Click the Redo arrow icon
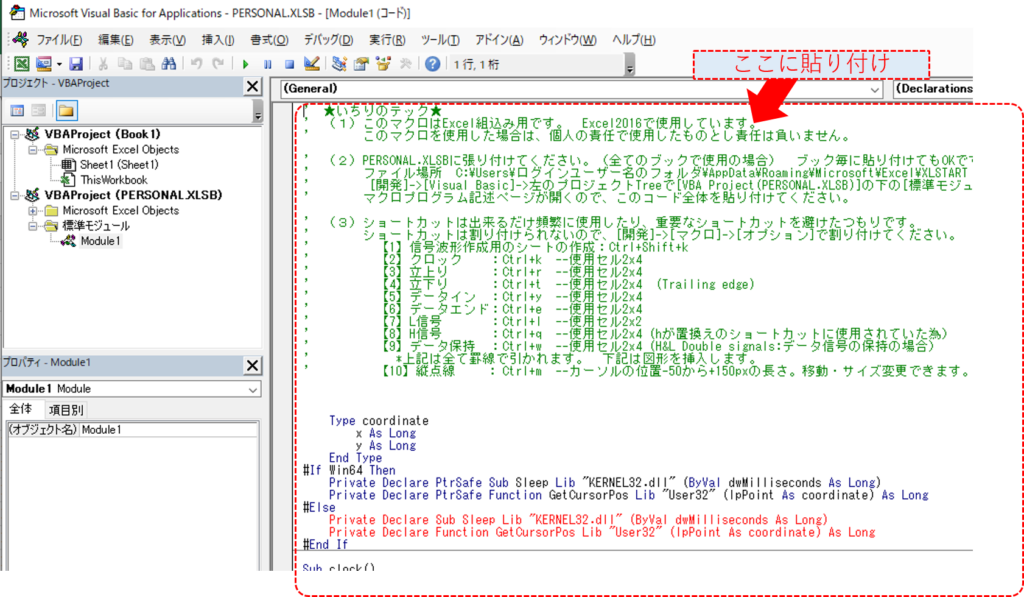The image size is (1024, 597). click(x=218, y=63)
